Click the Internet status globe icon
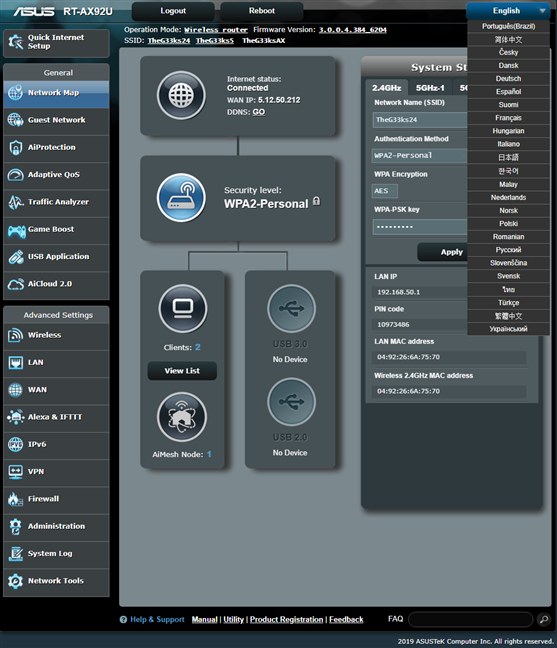This screenshot has width=557, height=648. click(x=181, y=95)
